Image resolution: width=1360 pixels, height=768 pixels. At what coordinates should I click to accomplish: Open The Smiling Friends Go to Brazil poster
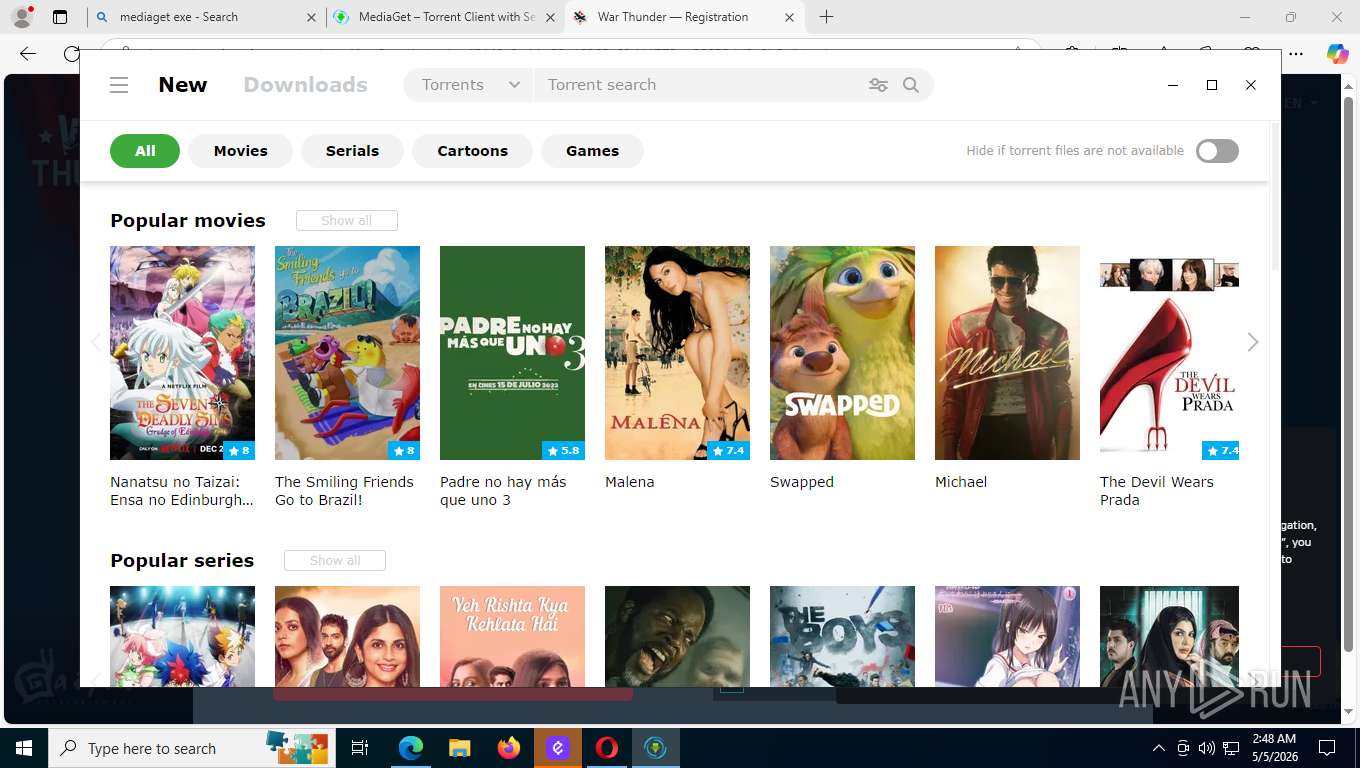347,353
